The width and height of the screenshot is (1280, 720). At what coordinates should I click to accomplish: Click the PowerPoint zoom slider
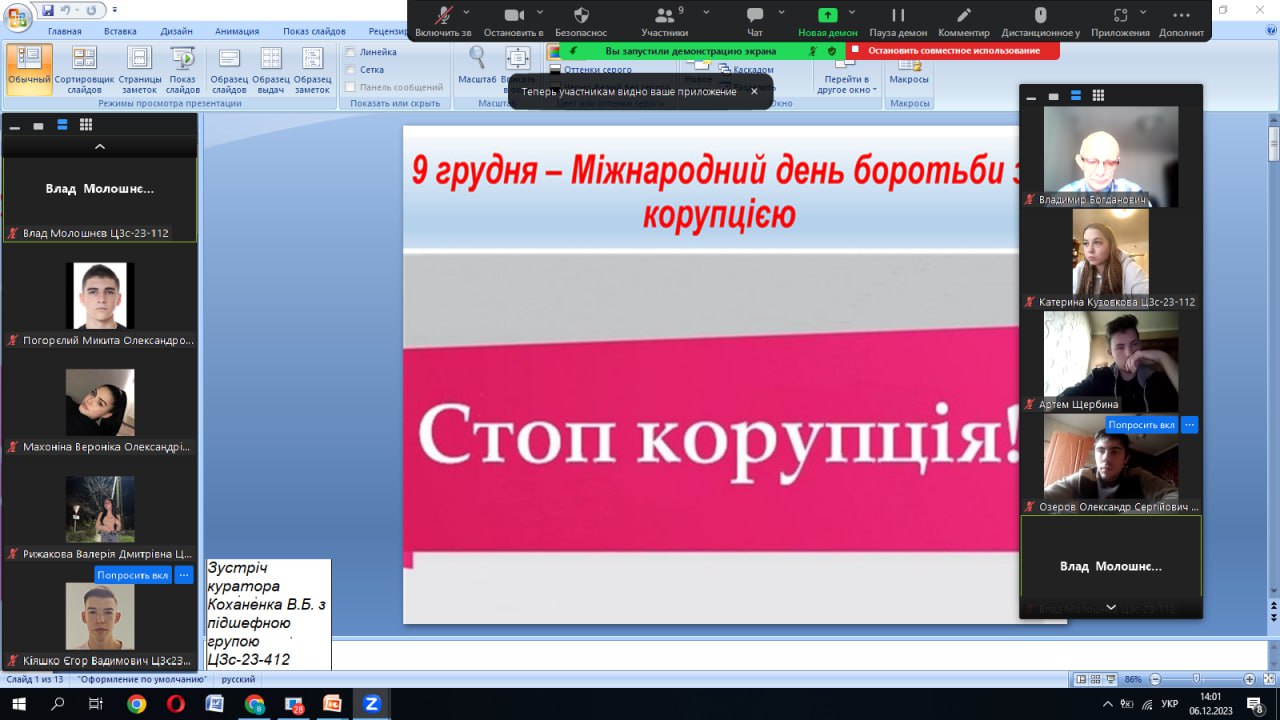pos(1198,679)
